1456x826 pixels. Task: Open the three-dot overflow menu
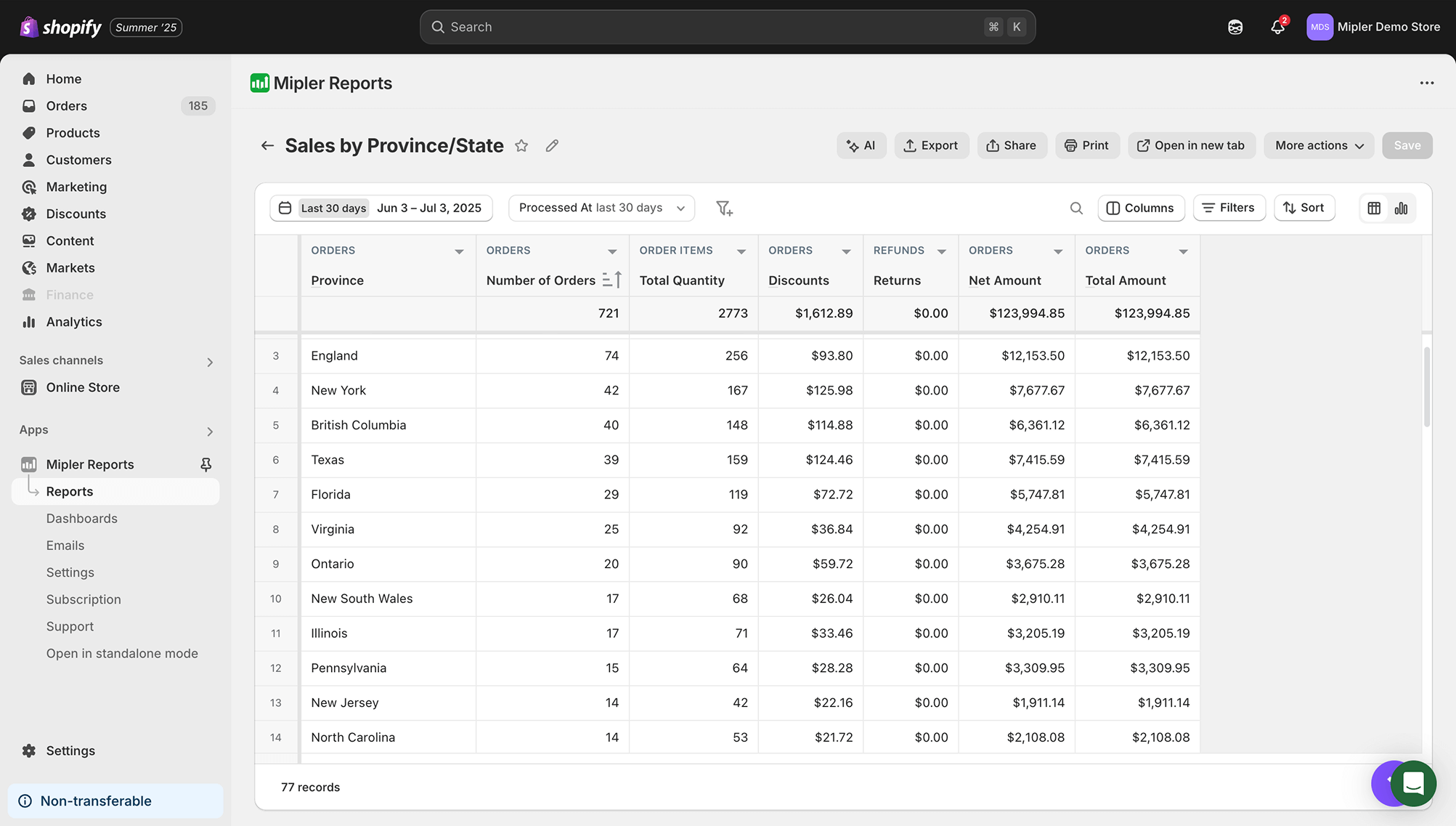[1426, 83]
